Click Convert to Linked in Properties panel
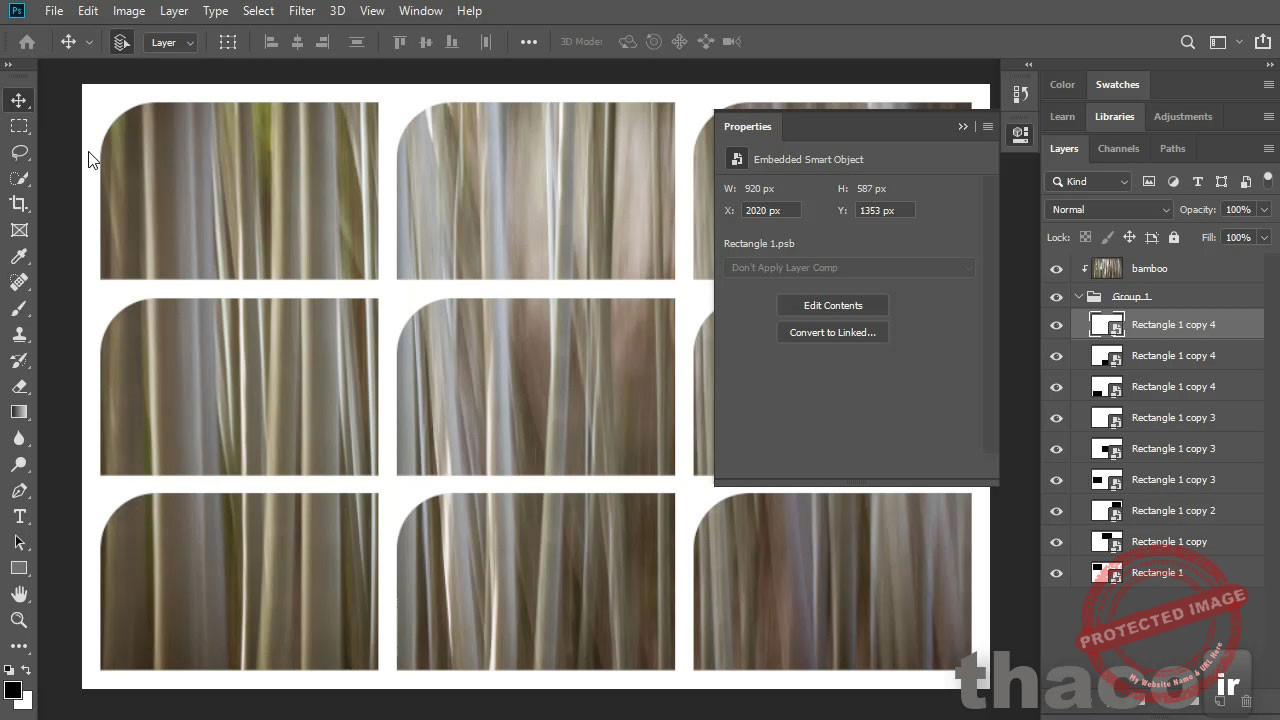The image size is (1280, 720). (x=832, y=332)
